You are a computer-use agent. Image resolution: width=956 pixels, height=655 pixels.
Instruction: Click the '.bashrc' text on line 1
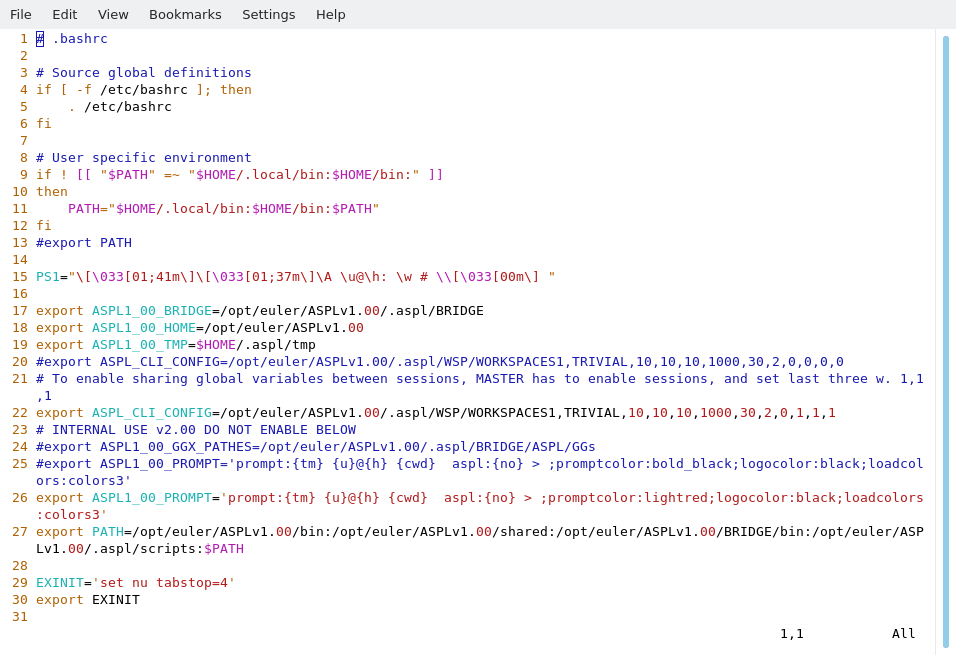tap(80, 39)
